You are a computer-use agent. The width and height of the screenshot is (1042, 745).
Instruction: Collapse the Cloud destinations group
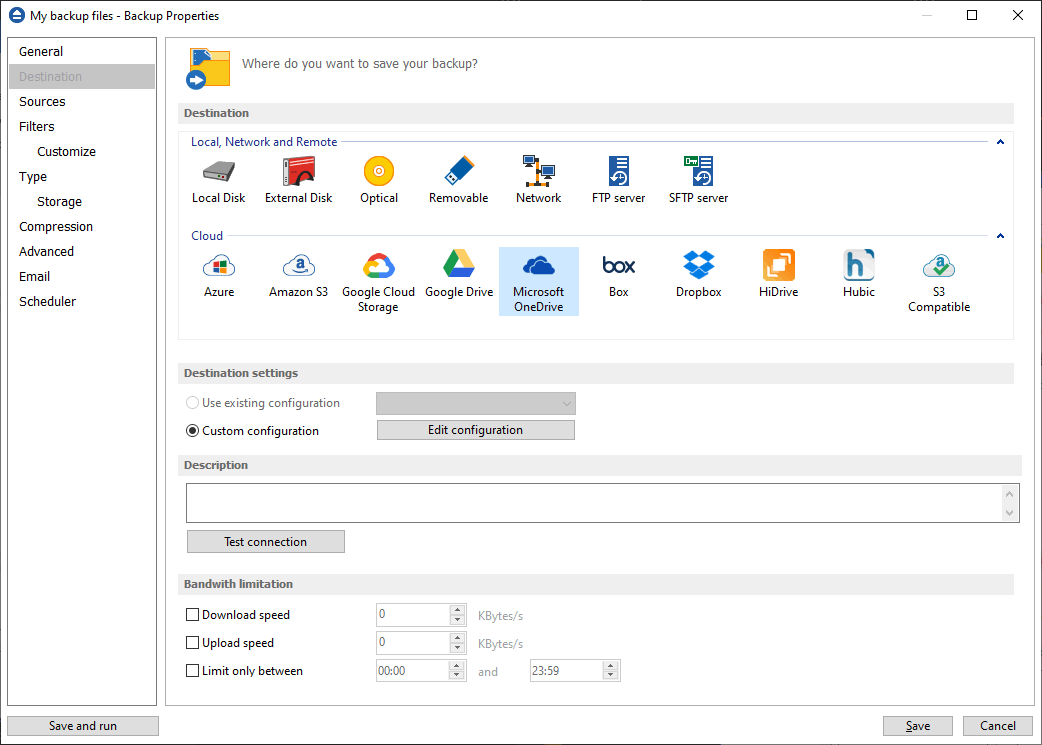click(1000, 236)
